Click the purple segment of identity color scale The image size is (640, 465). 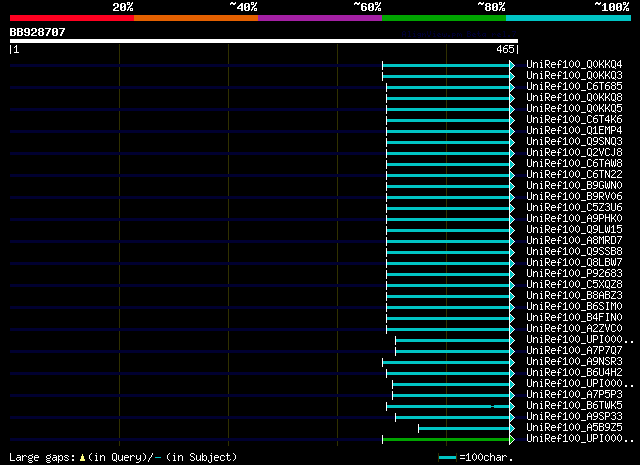pyautogui.click(x=320, y=18)
